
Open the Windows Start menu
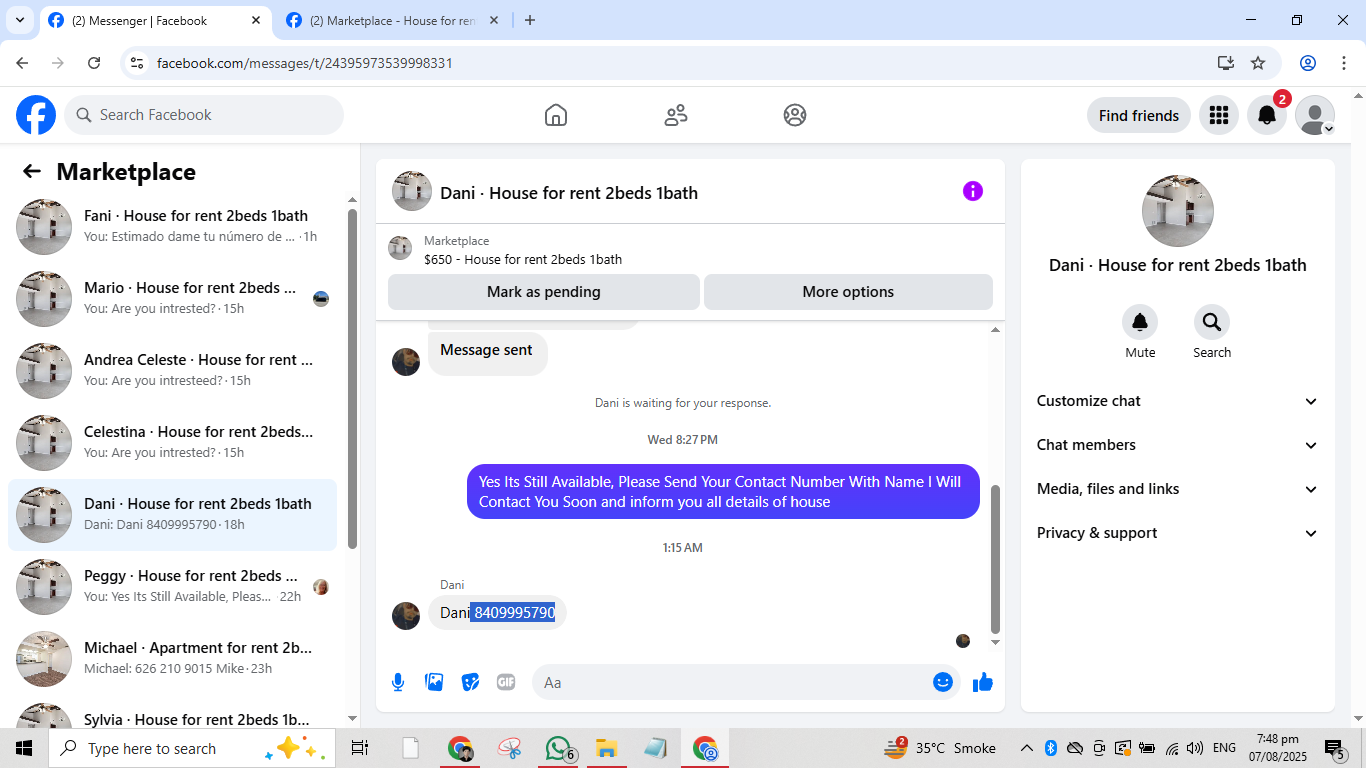click(x=24, y=748)
